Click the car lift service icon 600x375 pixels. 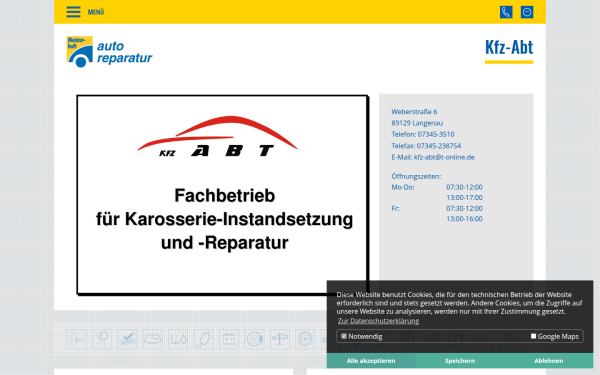[280, 339]
